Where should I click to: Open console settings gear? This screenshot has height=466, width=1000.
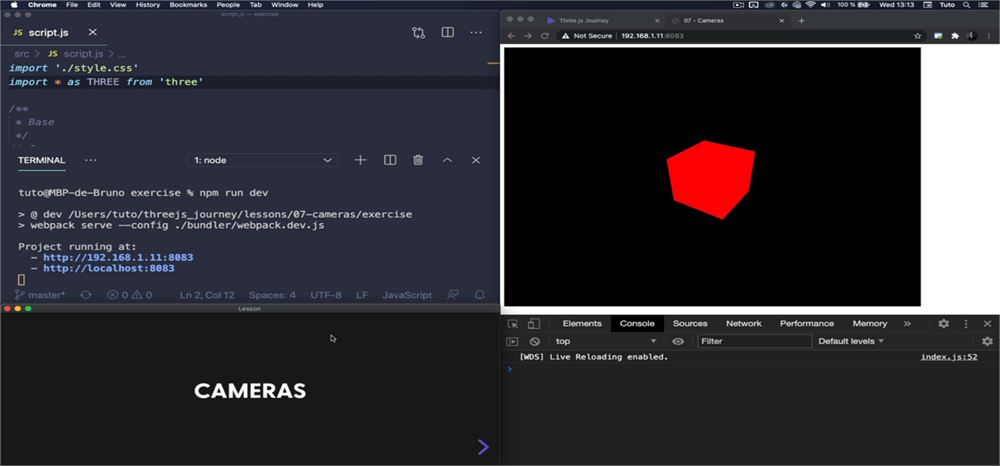tap(987, 342)
